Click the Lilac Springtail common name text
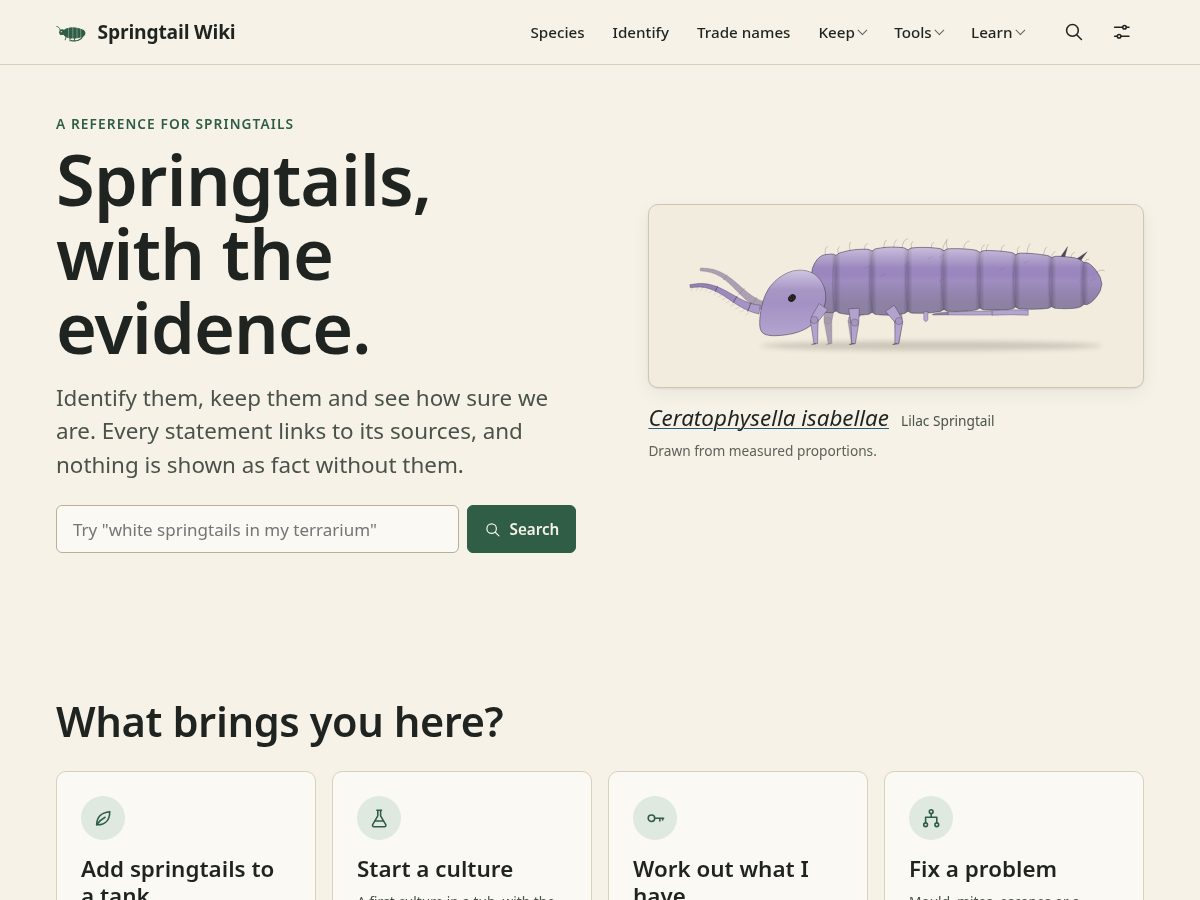Viewport: 1200px width, 900px height. [947, 421]
